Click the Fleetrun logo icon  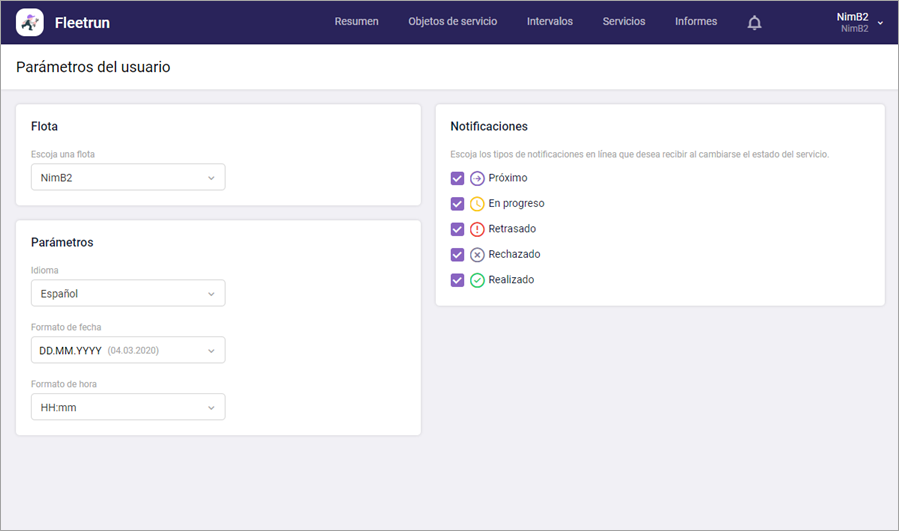click(30, 22)
